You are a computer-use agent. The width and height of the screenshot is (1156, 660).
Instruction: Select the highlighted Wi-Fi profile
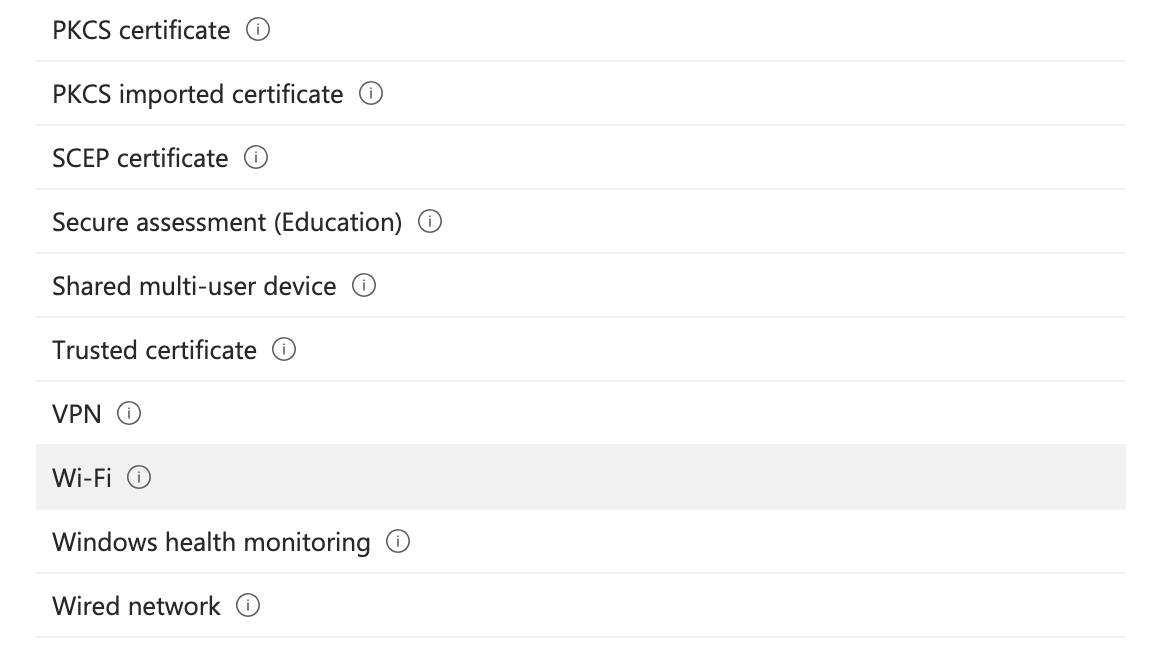[x=80, y=477]
